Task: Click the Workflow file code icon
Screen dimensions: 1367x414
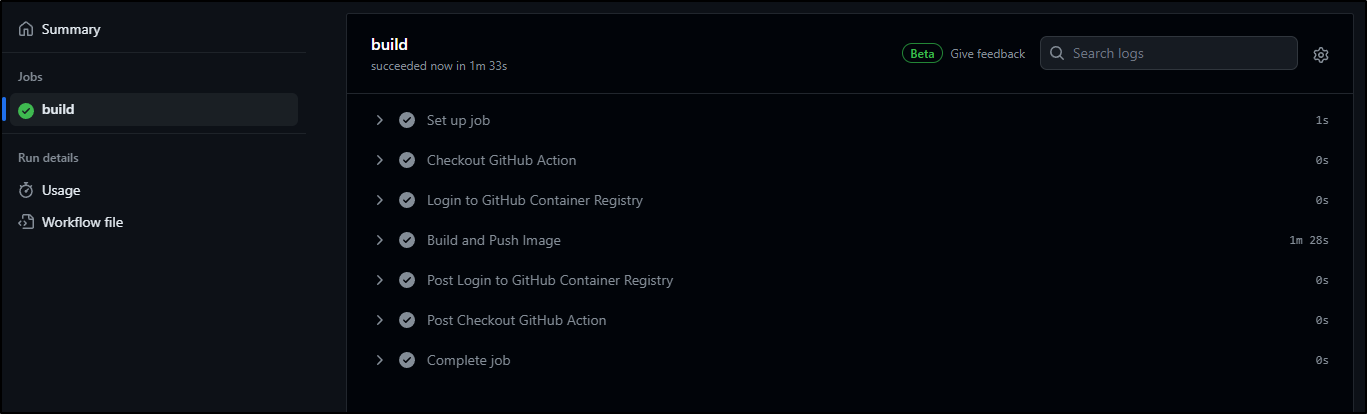Action: coord(26,222)
